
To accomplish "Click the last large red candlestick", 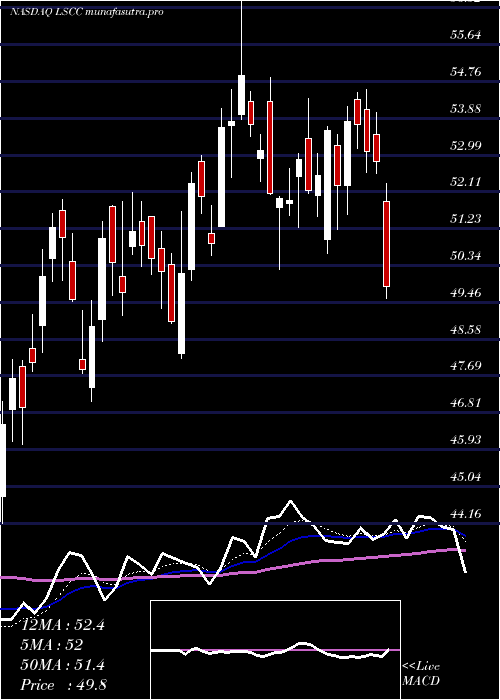I will 387,244.
